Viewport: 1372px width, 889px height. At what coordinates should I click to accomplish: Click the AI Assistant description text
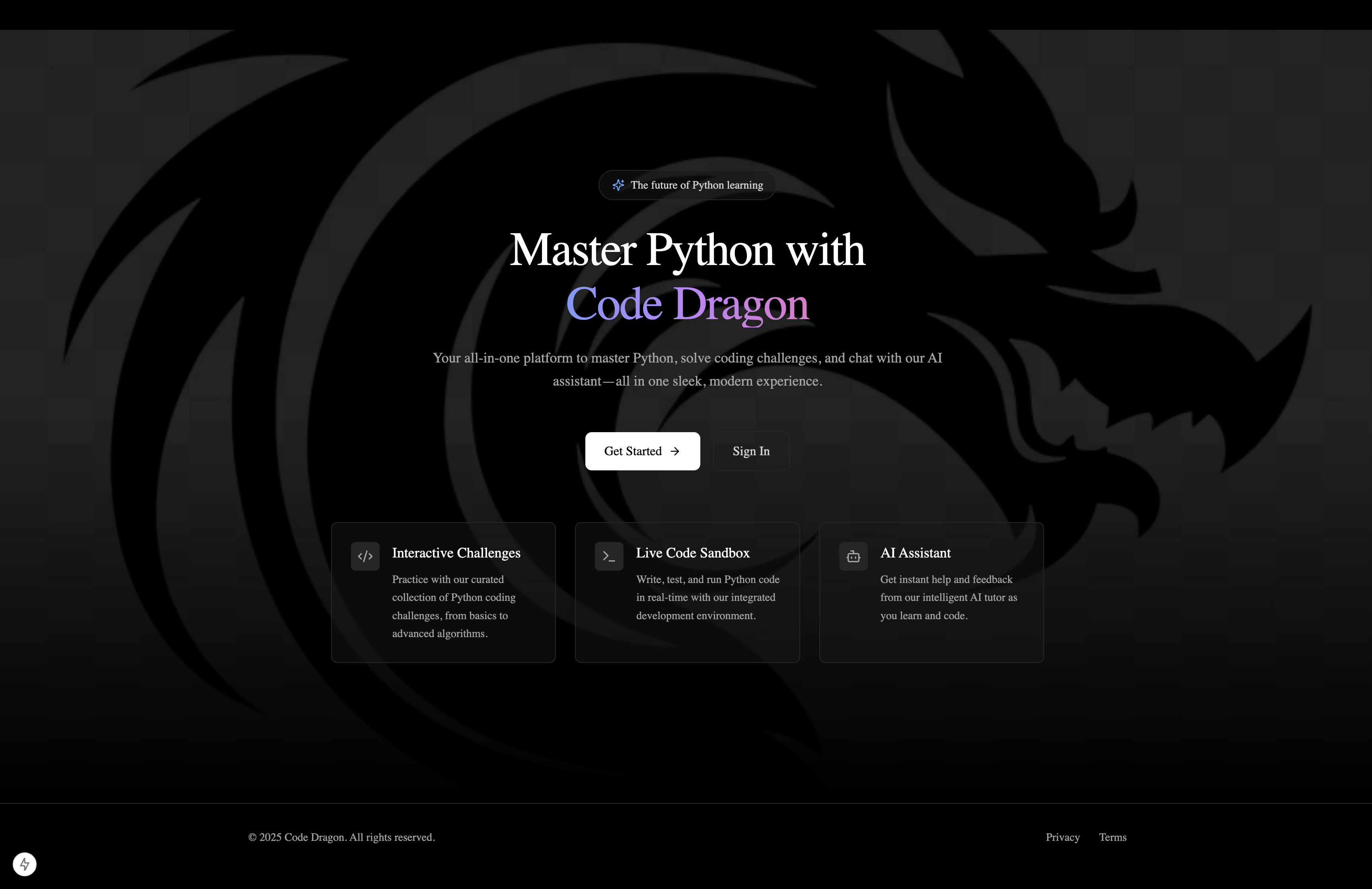tap(948, 597)
